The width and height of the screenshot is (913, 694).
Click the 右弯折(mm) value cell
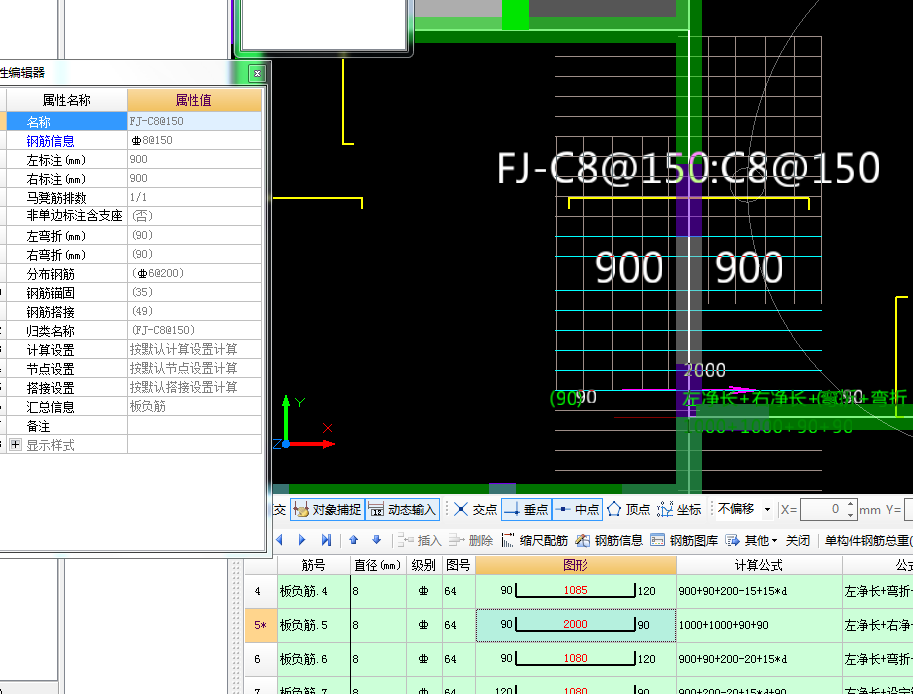[194, 254]
